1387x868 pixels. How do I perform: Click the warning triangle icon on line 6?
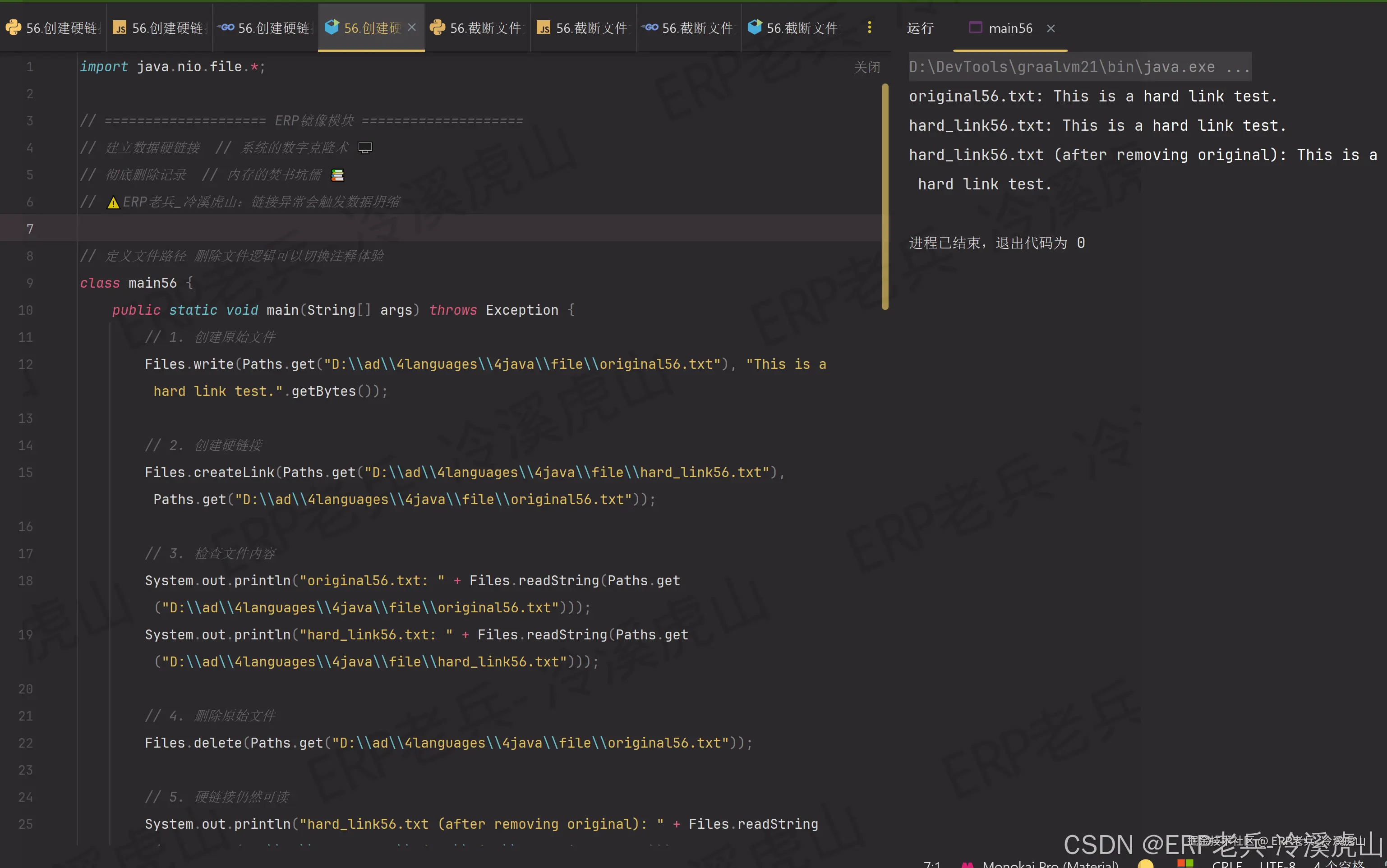tap(113, 202)
